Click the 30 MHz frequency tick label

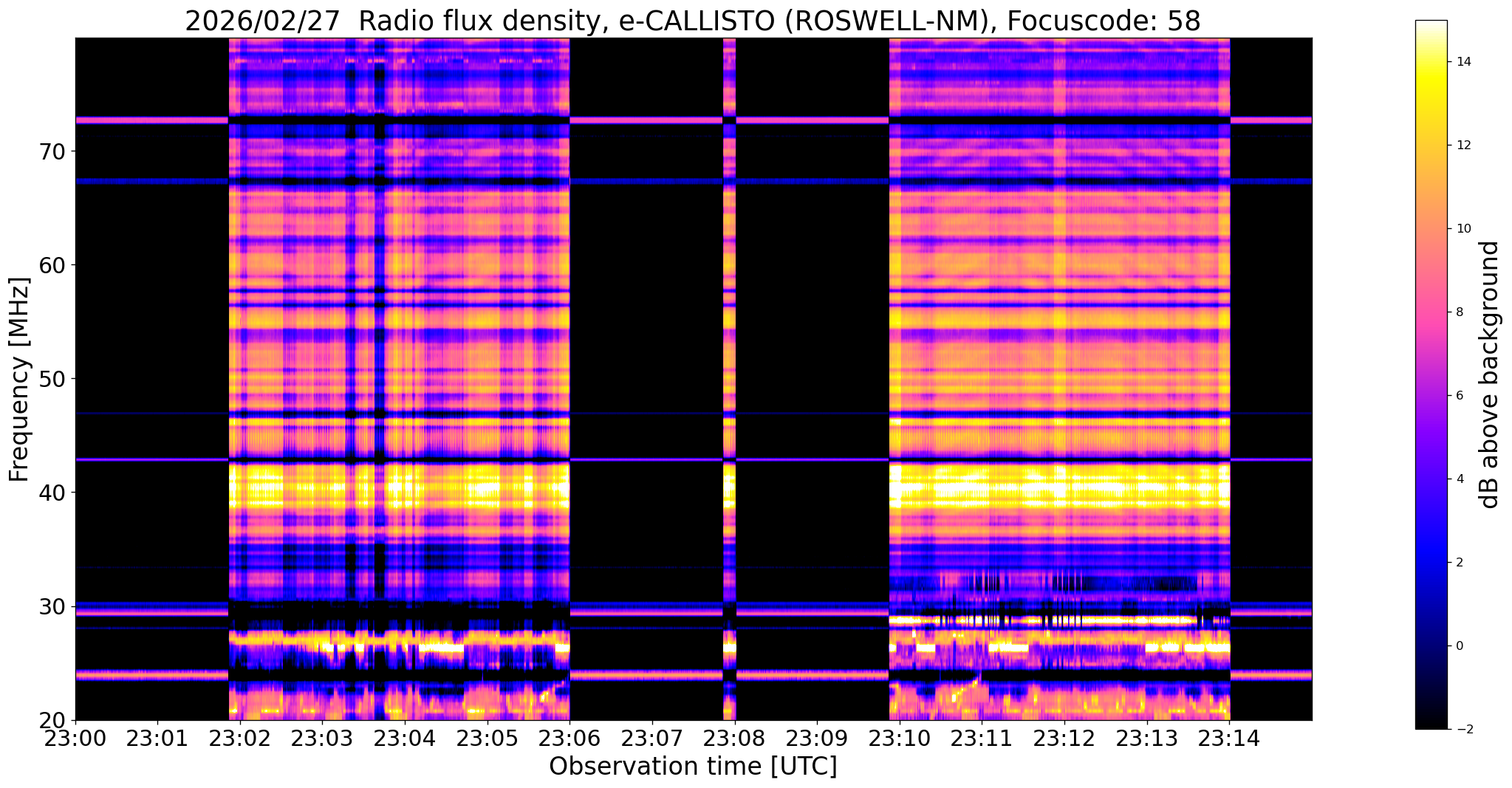[52, 606]
